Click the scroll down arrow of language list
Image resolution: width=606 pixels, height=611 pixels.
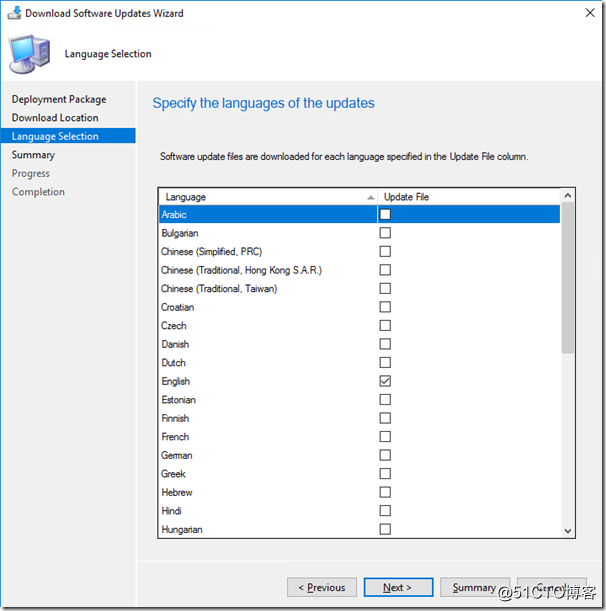568,531
